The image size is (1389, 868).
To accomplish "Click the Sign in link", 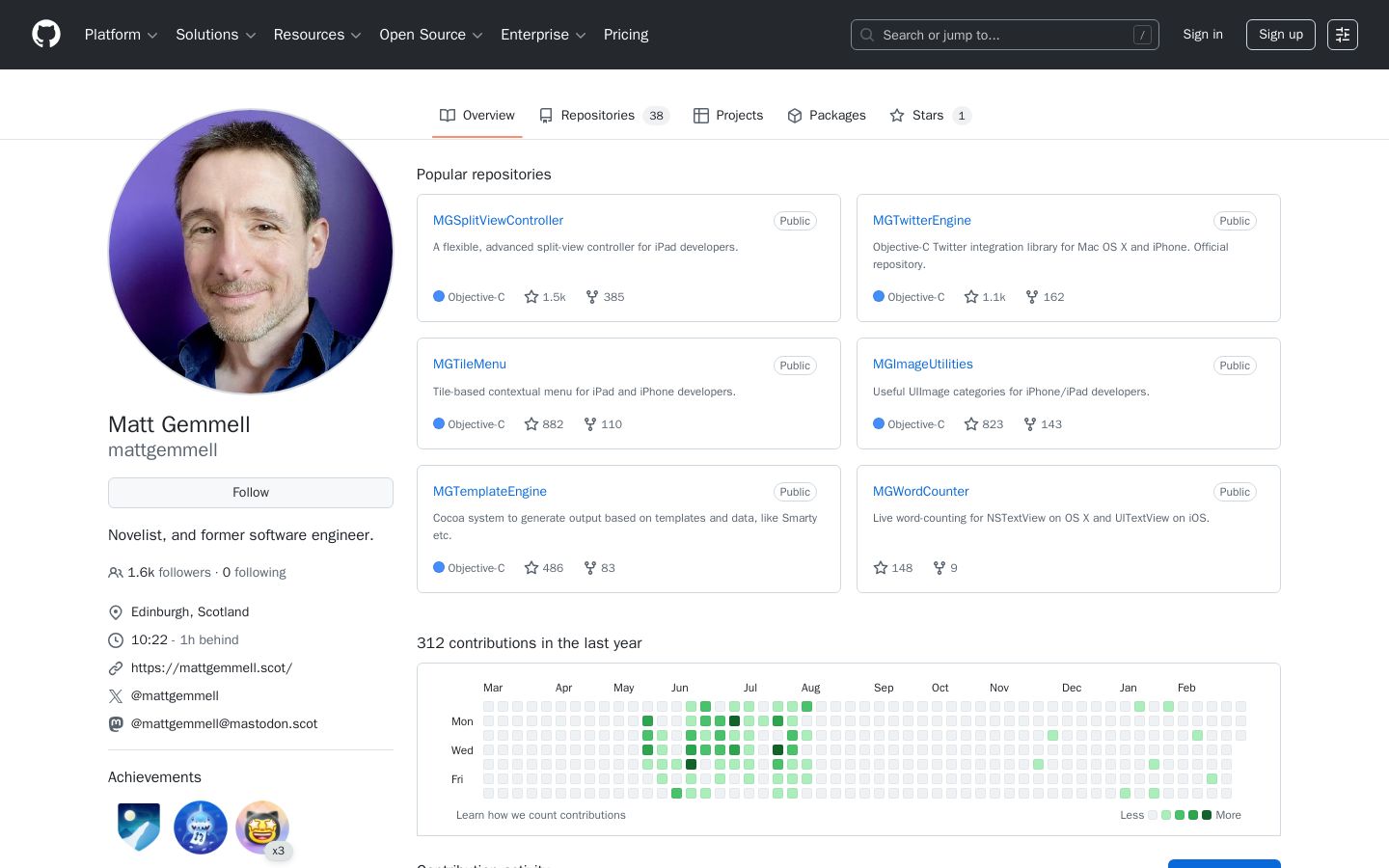I will (1203, 35).
